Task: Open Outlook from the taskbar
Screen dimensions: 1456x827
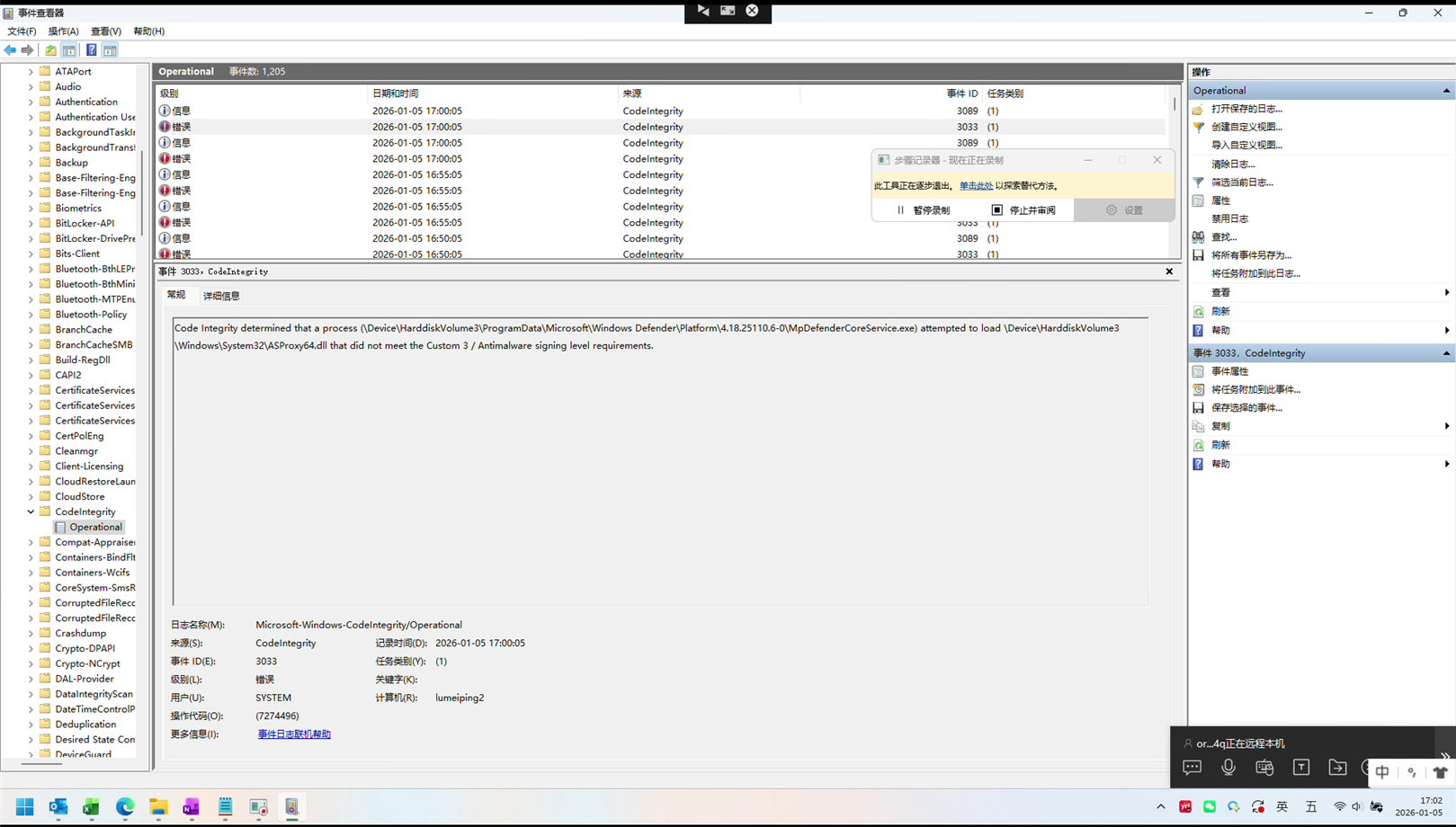Action: (x=58, y=807)
